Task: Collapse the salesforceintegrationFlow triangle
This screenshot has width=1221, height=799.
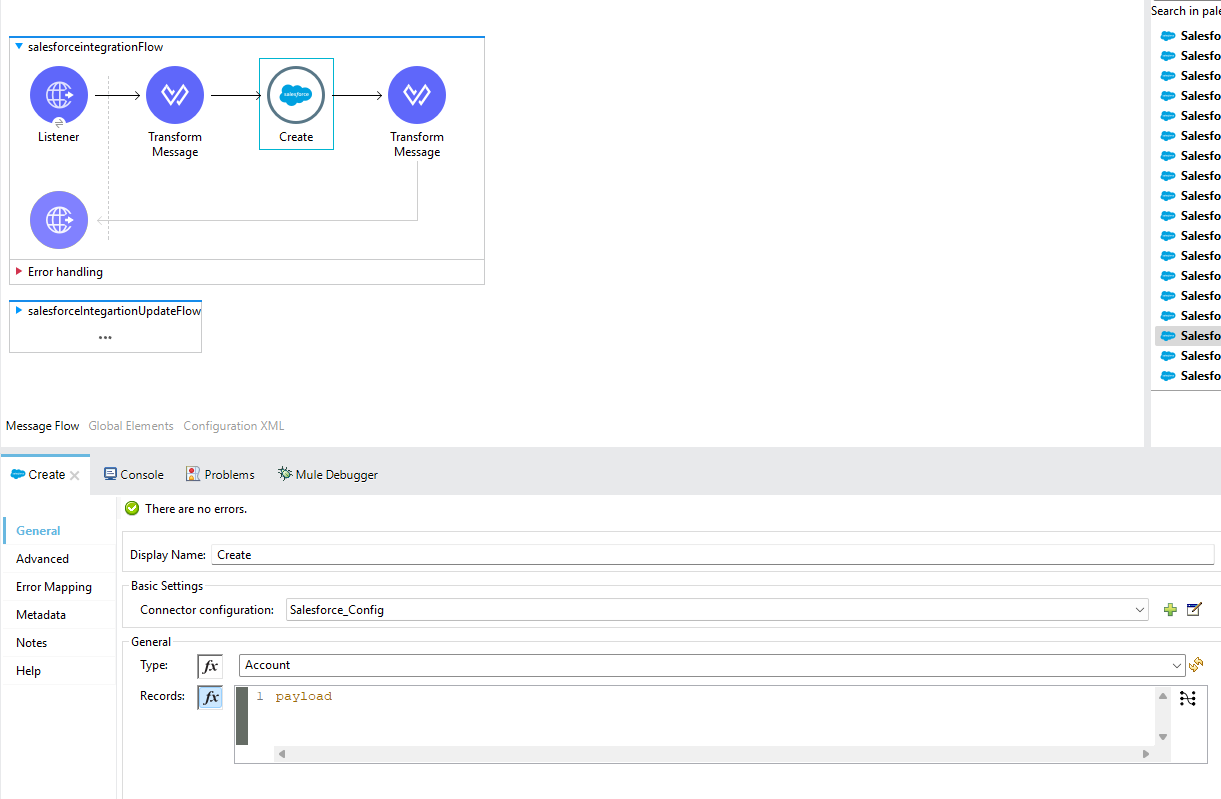Action: tap(19, 47)
